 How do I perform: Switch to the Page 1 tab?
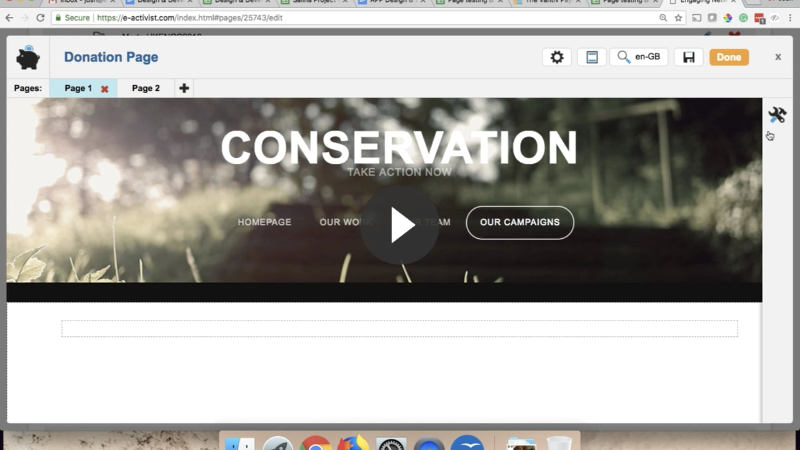78,88
